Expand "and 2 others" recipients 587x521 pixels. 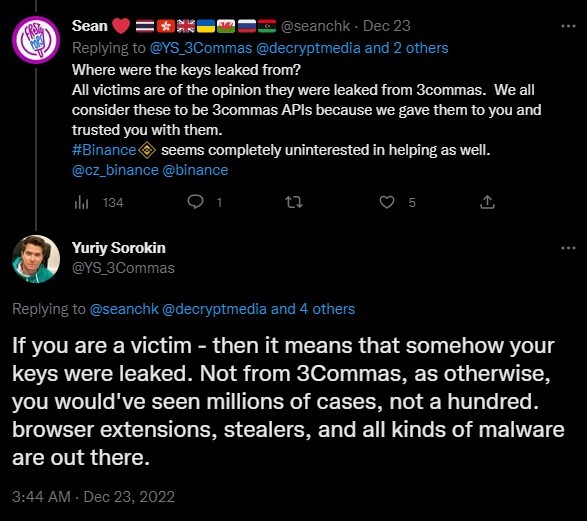point(406,48)
